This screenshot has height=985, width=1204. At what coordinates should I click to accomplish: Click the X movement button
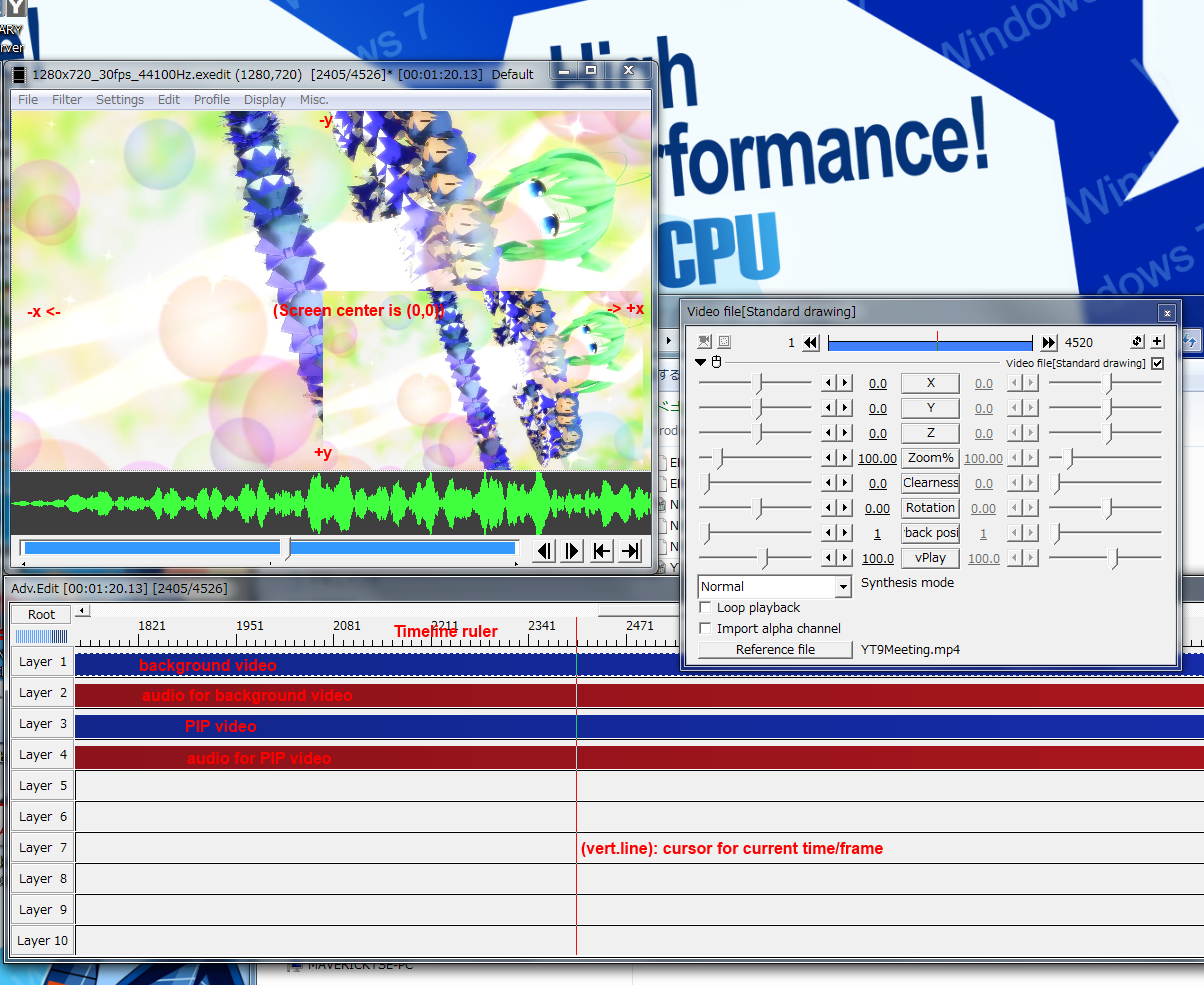tap(930, 383)
